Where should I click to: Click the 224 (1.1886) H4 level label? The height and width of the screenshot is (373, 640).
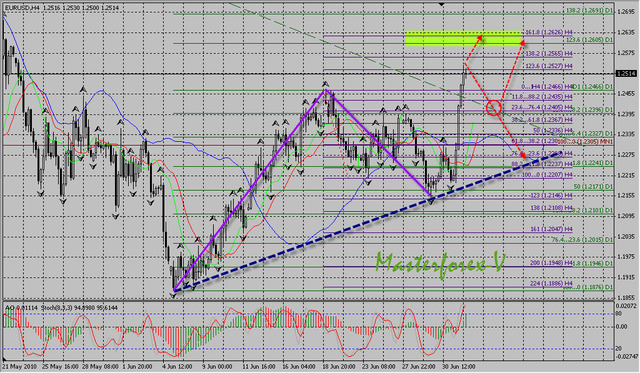pyautogui.click(x=551, y=283)
